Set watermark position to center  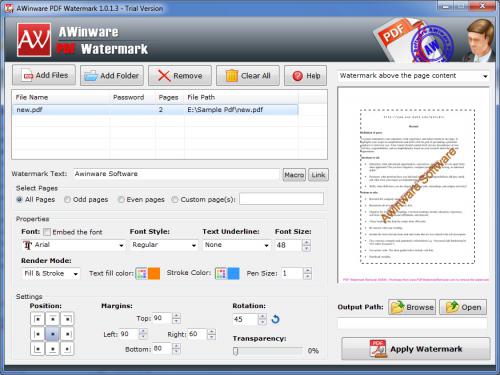click(x=52, y=334)
